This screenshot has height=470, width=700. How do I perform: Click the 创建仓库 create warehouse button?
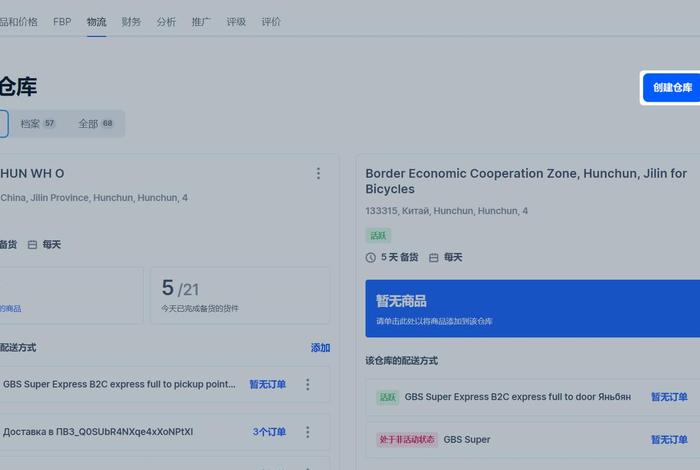pos(671,87)
